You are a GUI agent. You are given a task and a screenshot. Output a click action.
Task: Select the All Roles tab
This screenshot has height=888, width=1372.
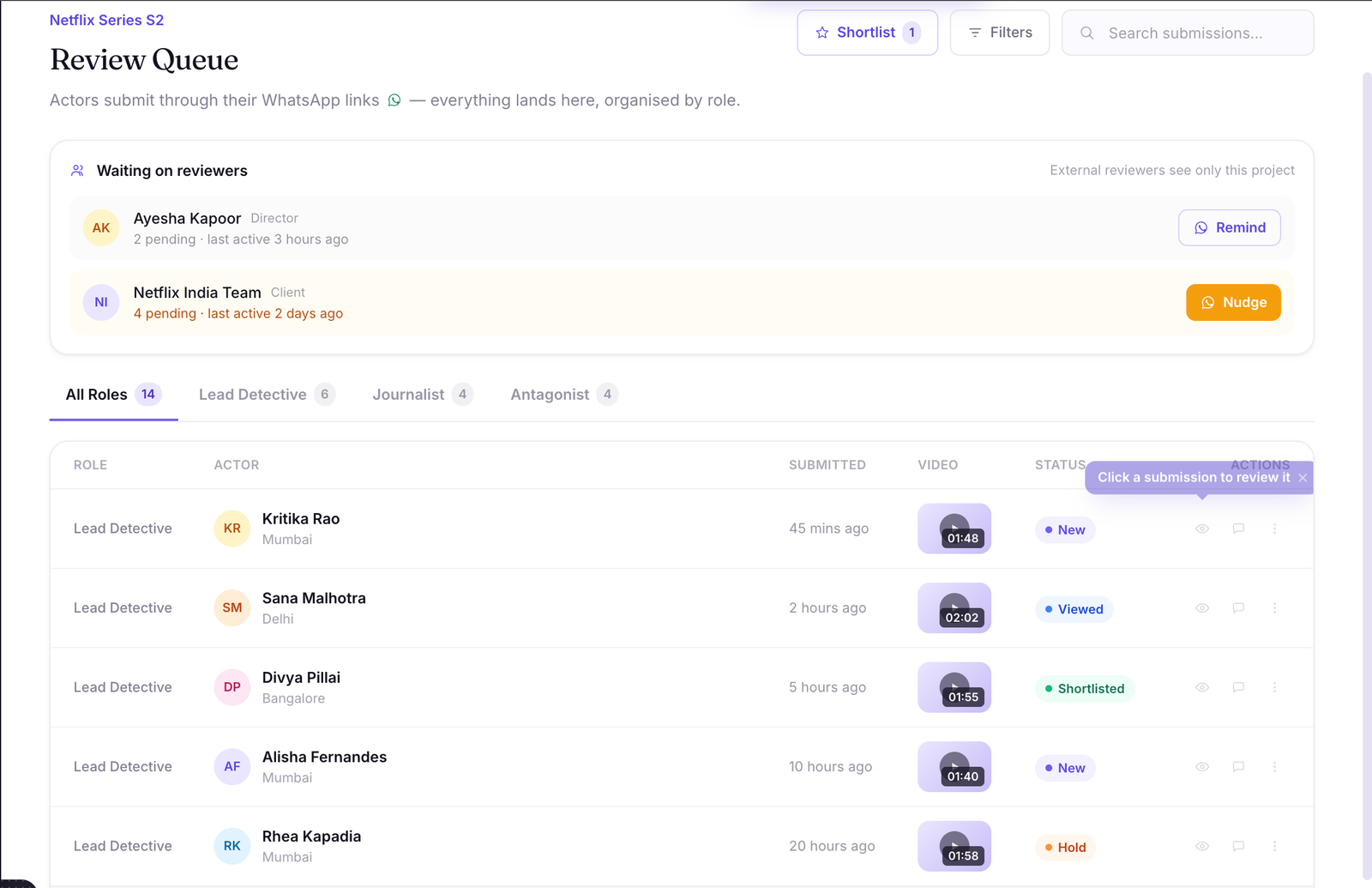click(113, 395)
